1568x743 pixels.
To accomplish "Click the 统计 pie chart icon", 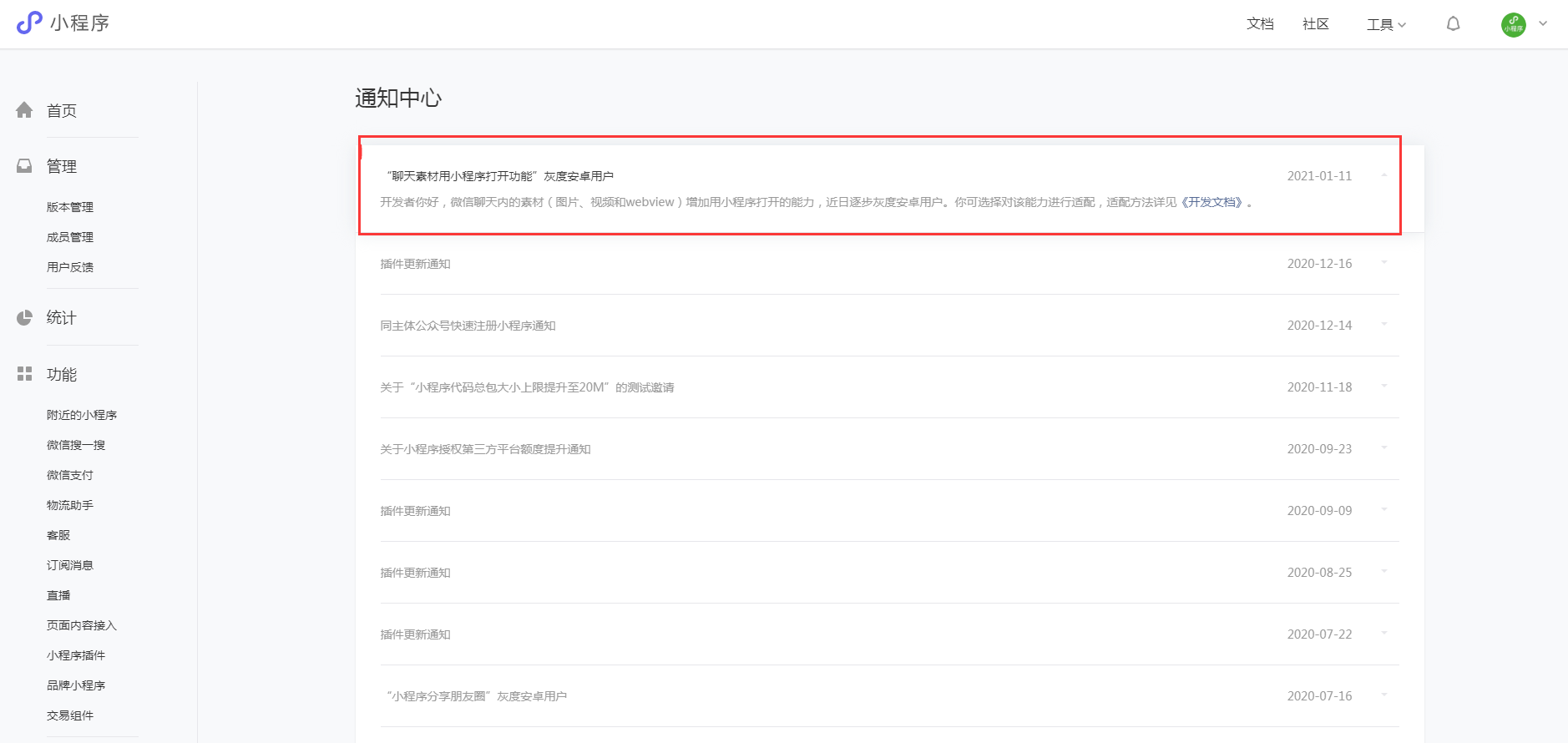I will (x=24, y=317).
